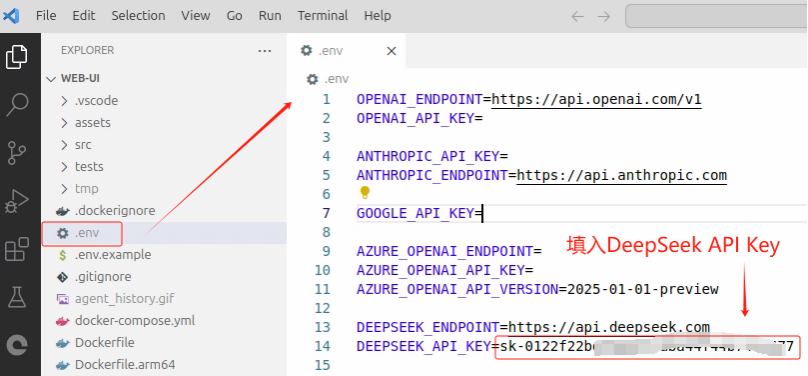
Task: Click AZURE_OPENAI_API_KEY= on line 10
Action: click(445, 270)
